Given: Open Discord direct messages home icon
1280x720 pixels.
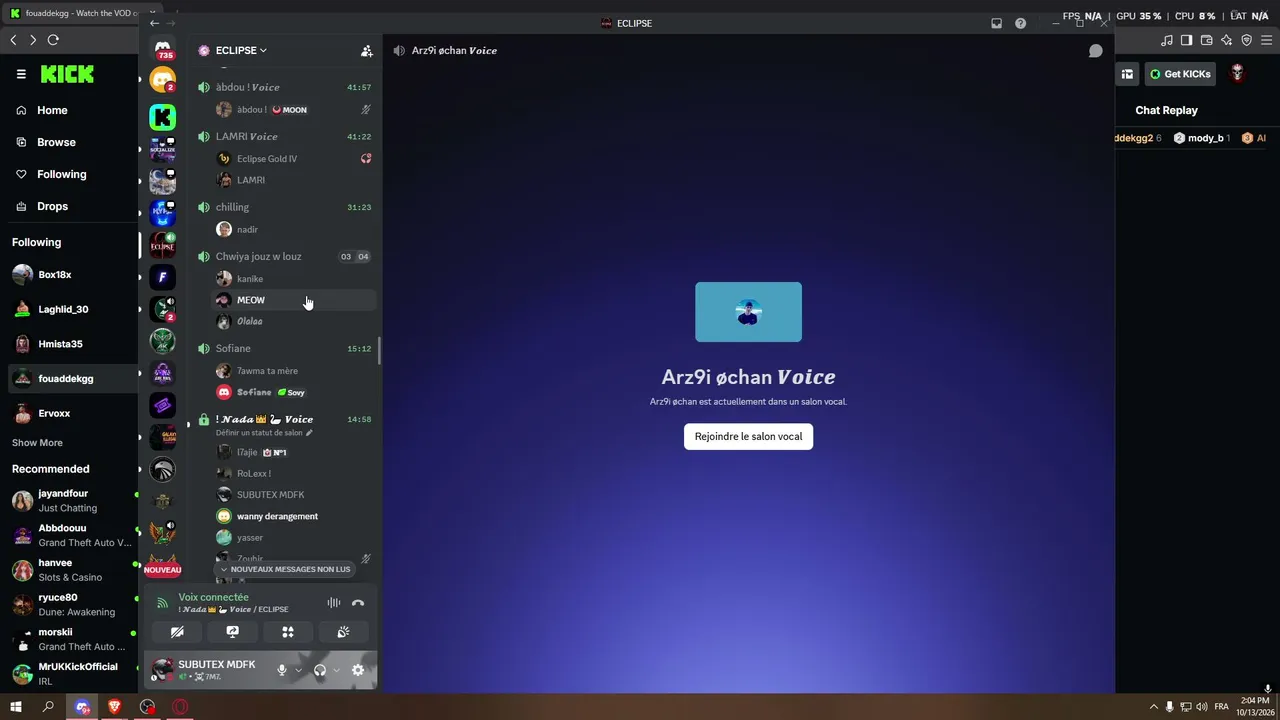Looking at the screenshot, I should coord(162,49).
